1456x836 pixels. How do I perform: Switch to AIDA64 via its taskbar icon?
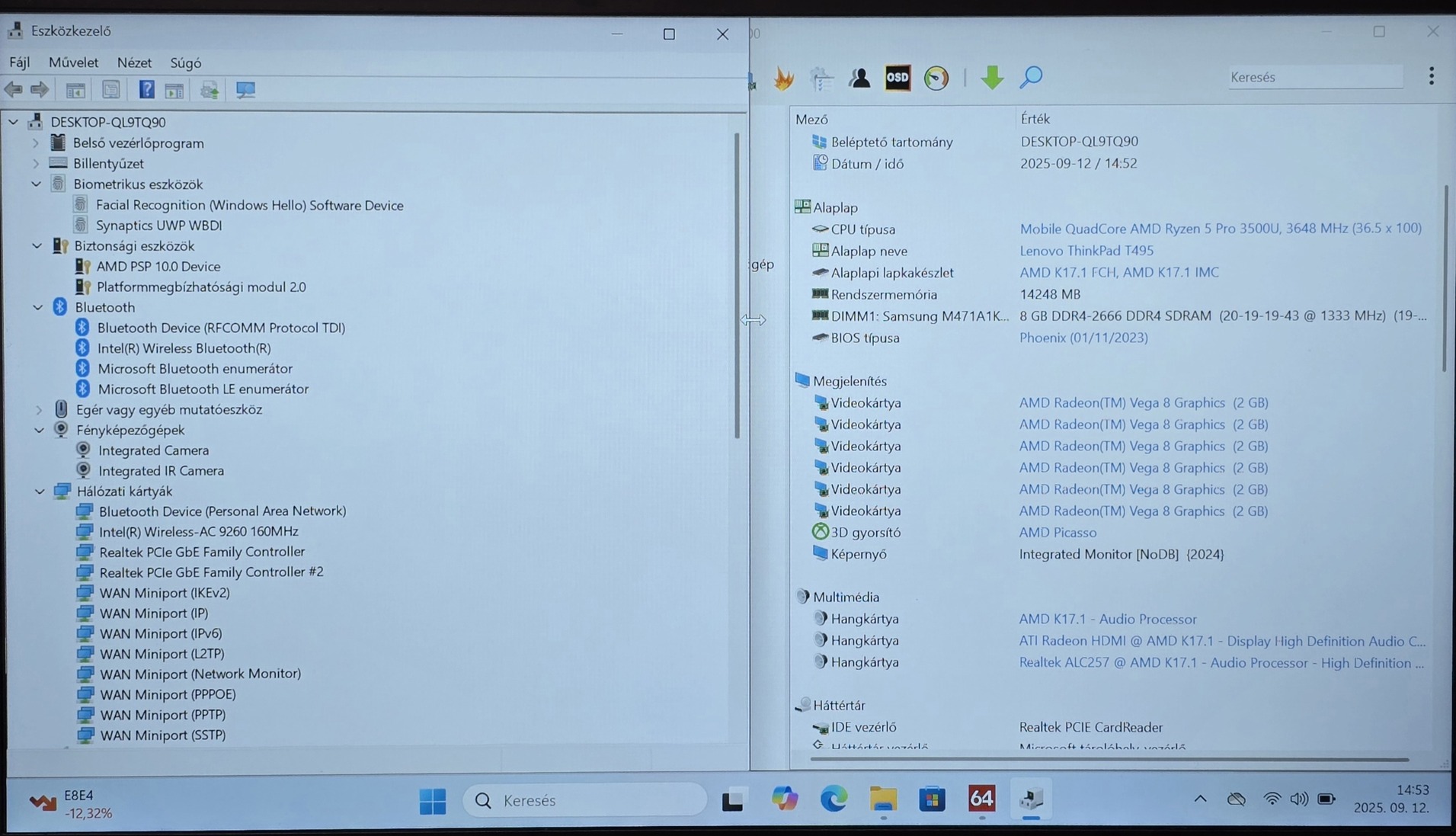click(x=981, y=799)
